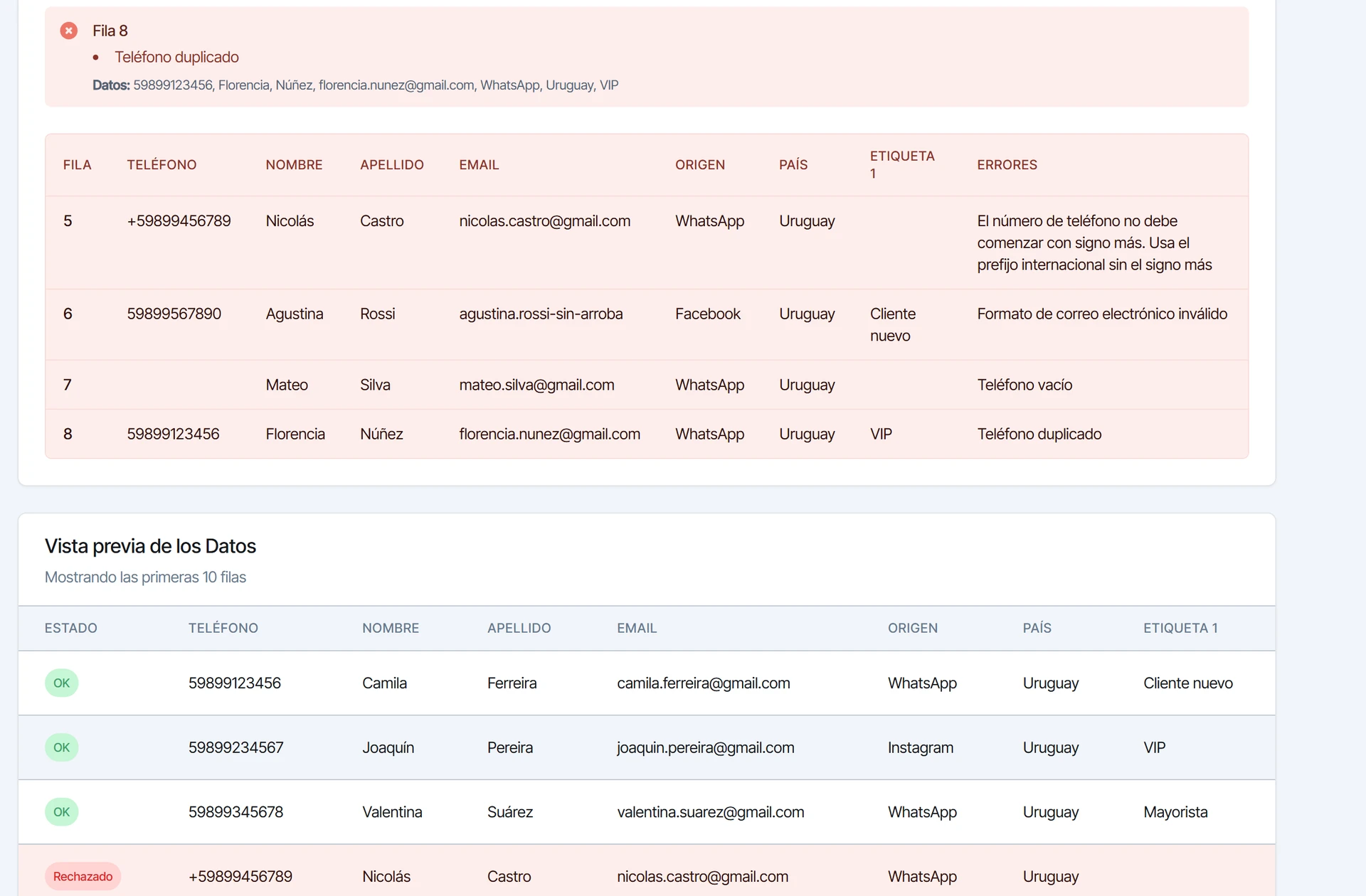The height and width of the screenshot is (896, 1366).
Task: Click Mayorista tag for Valentina
Action: (x=1175, y=812)
